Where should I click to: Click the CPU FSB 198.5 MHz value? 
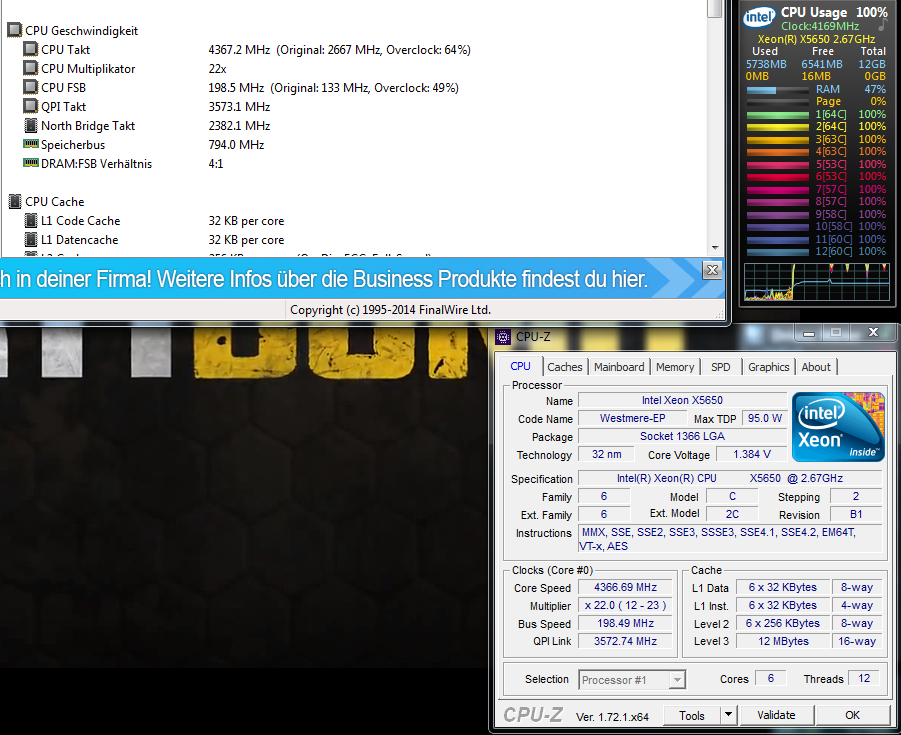pos(333,88)
